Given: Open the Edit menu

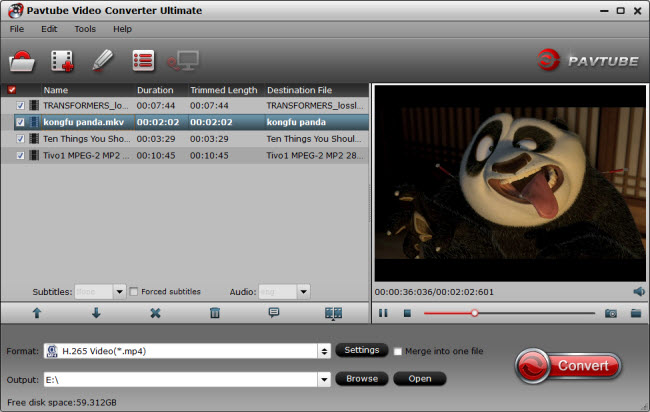Looking at the screenshot, I should (49, 29).
